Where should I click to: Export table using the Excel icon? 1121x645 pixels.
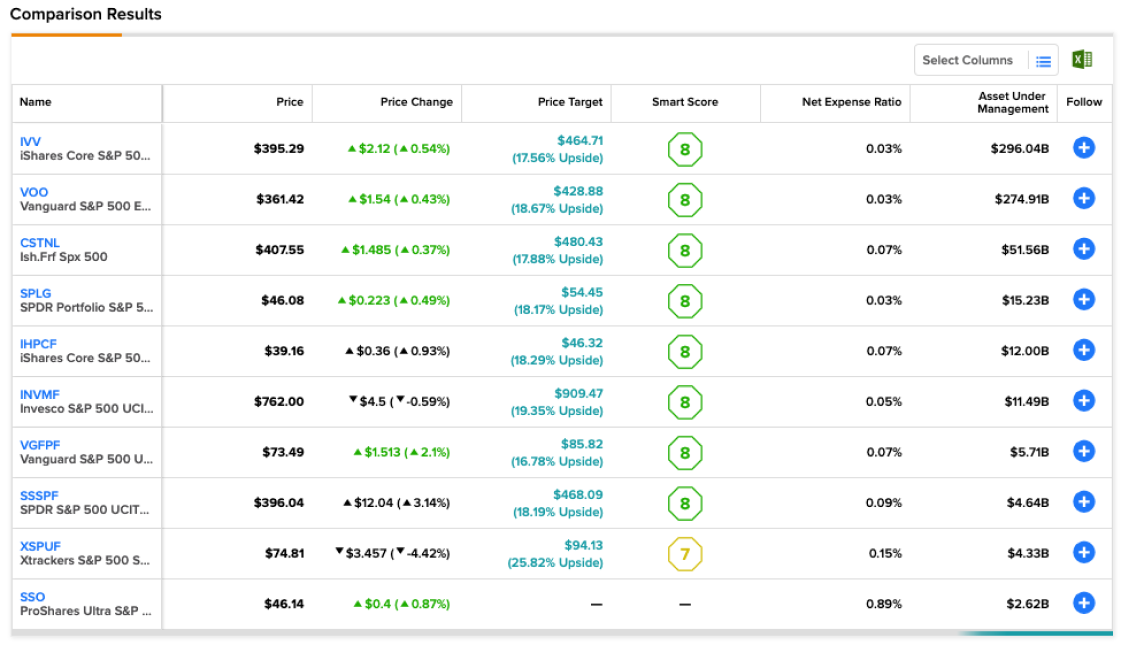point(1082,60)
